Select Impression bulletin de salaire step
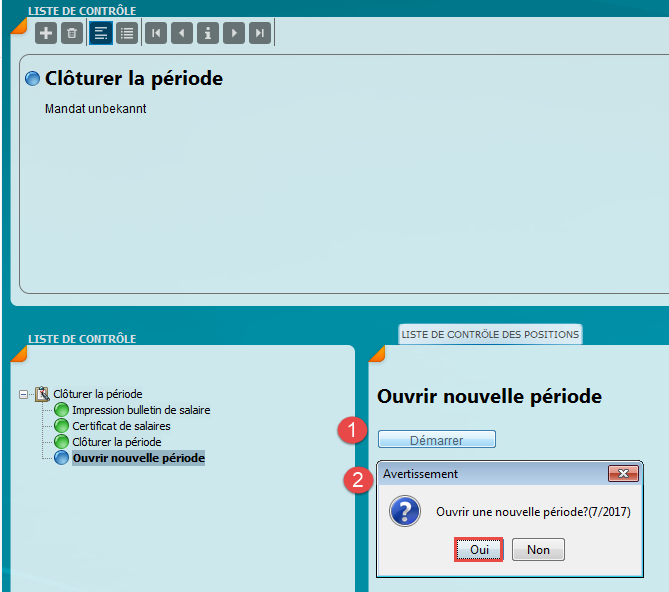 [x=141, y=410]
